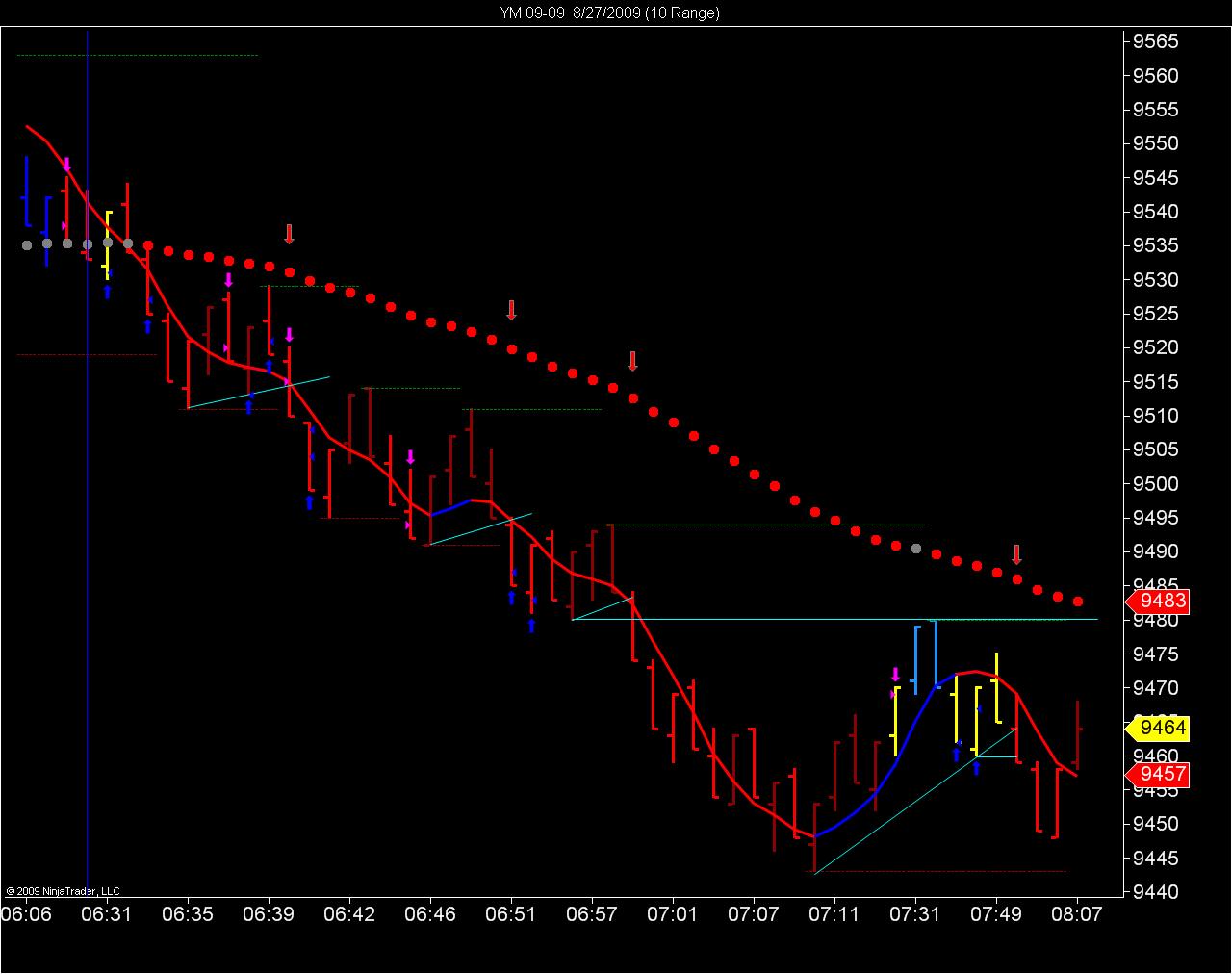Click the blue vertical line near 06:31

coord(88,462)
